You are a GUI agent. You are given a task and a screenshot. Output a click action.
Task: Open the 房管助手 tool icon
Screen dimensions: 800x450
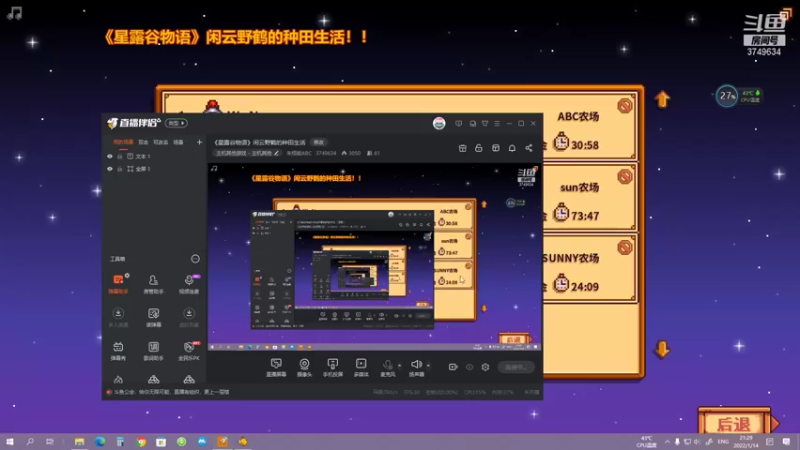tap(153, 284)
